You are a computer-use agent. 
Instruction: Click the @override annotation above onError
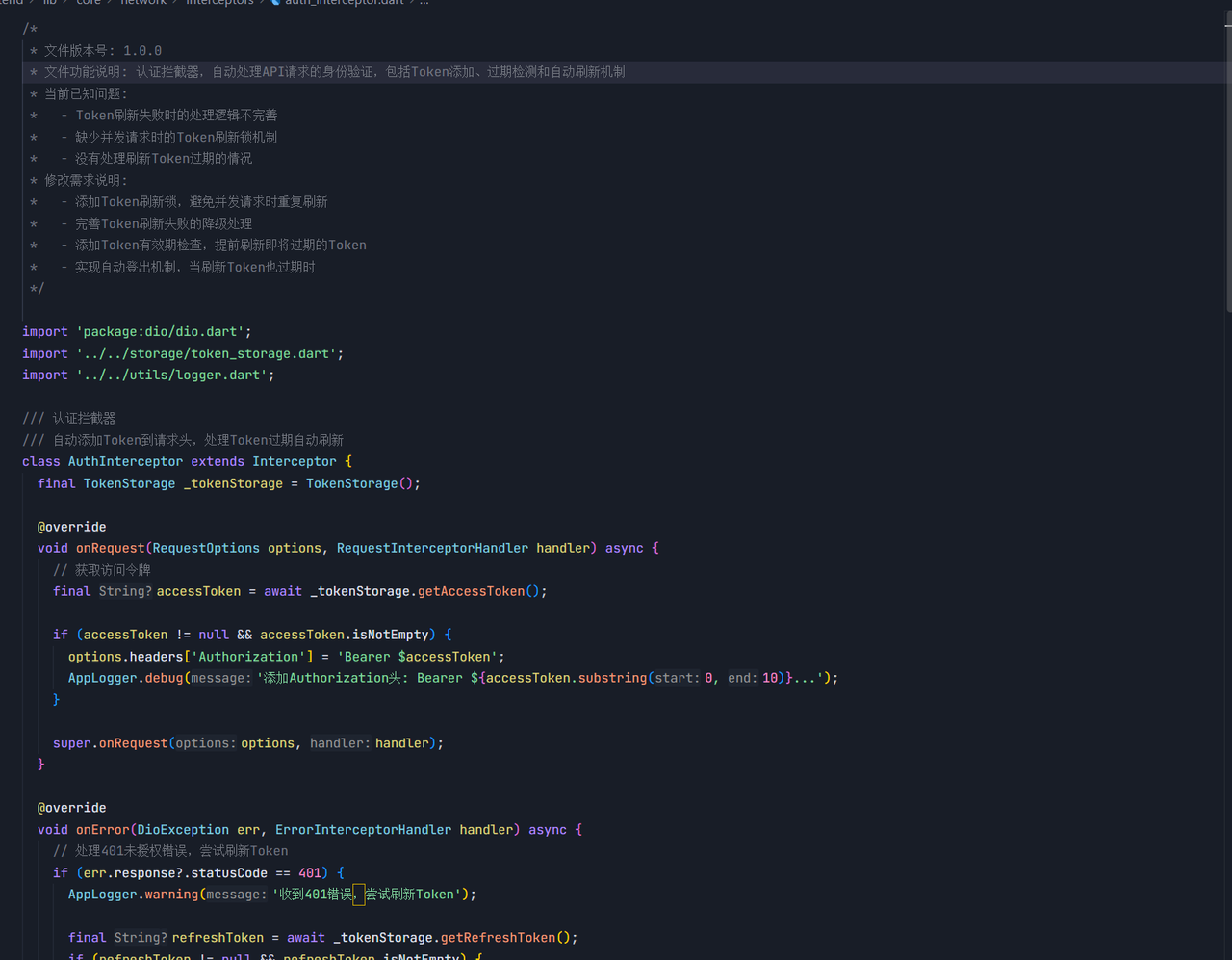click(x=72, y=808)
